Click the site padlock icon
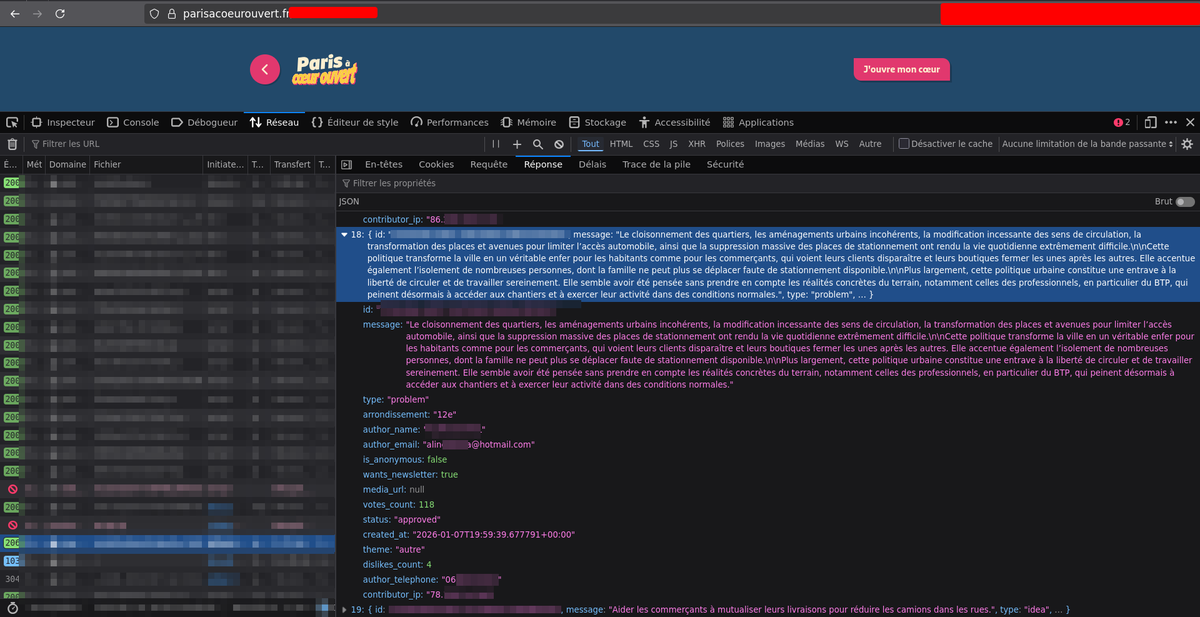The height and width of the screenshot is (617, 1200). point(171,13)
